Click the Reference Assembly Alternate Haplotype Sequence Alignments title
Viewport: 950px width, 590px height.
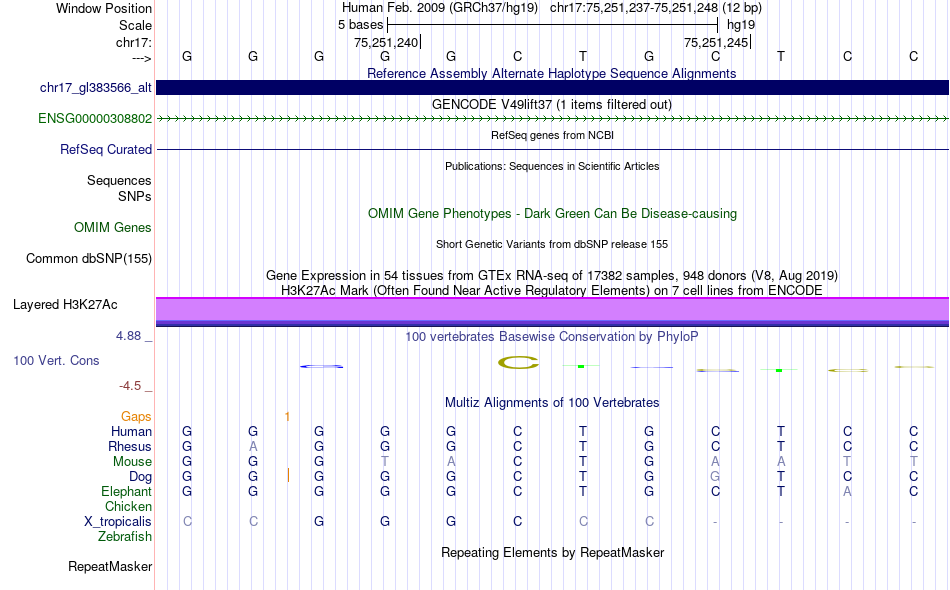pos(552,73)
